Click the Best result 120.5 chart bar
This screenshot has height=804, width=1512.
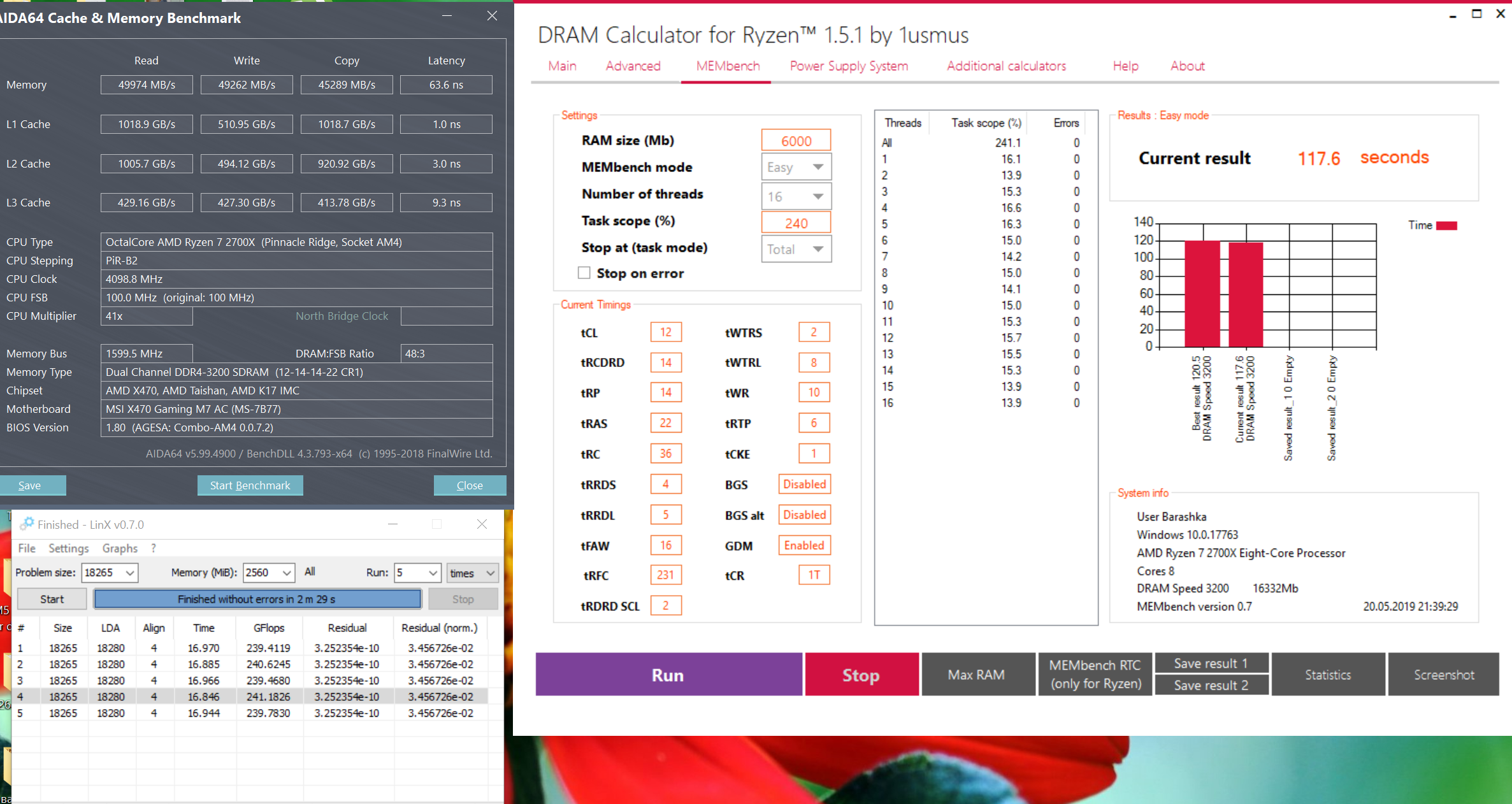(1202, 294)
